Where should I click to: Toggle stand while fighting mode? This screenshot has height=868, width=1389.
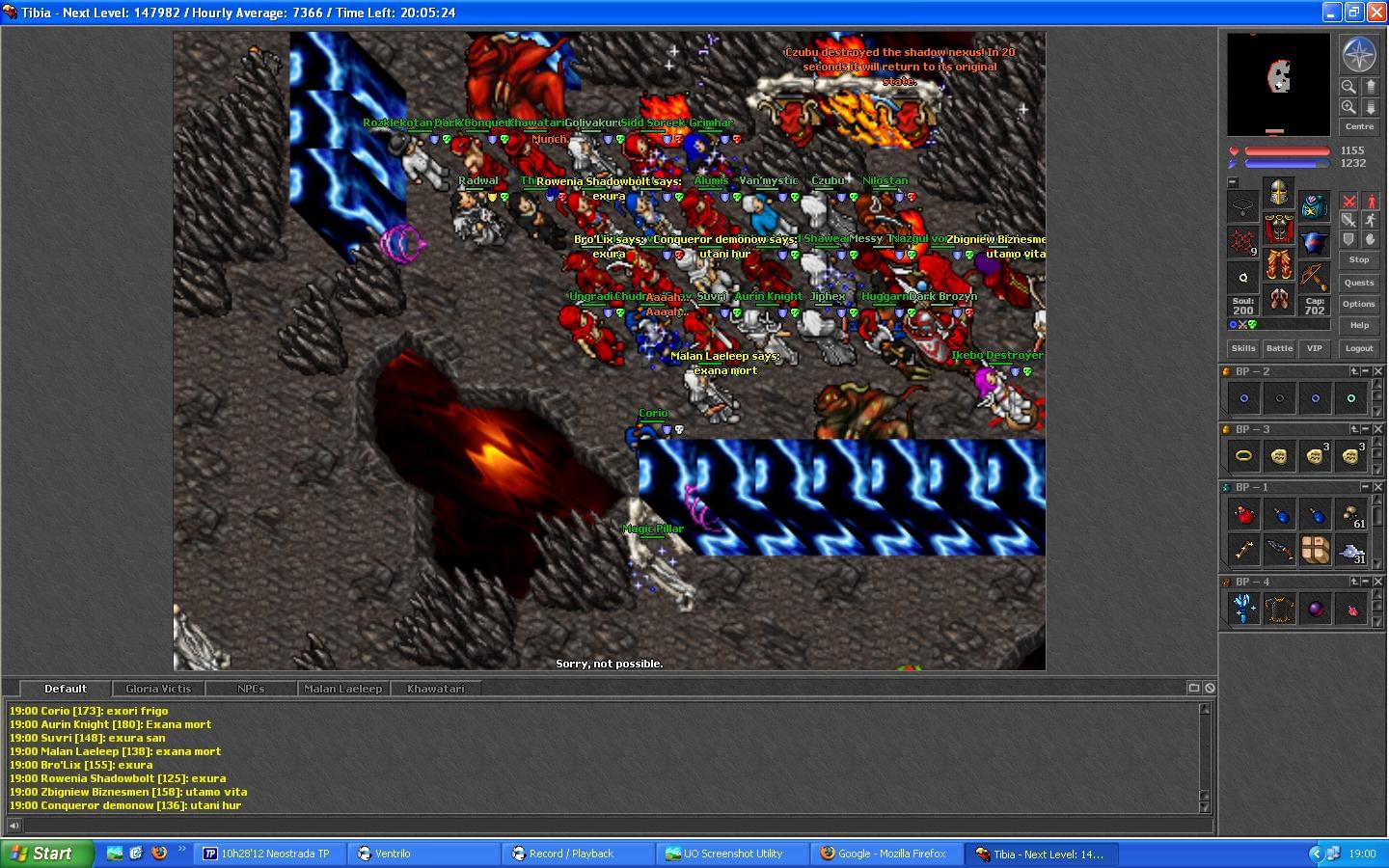coord(1371,201)
